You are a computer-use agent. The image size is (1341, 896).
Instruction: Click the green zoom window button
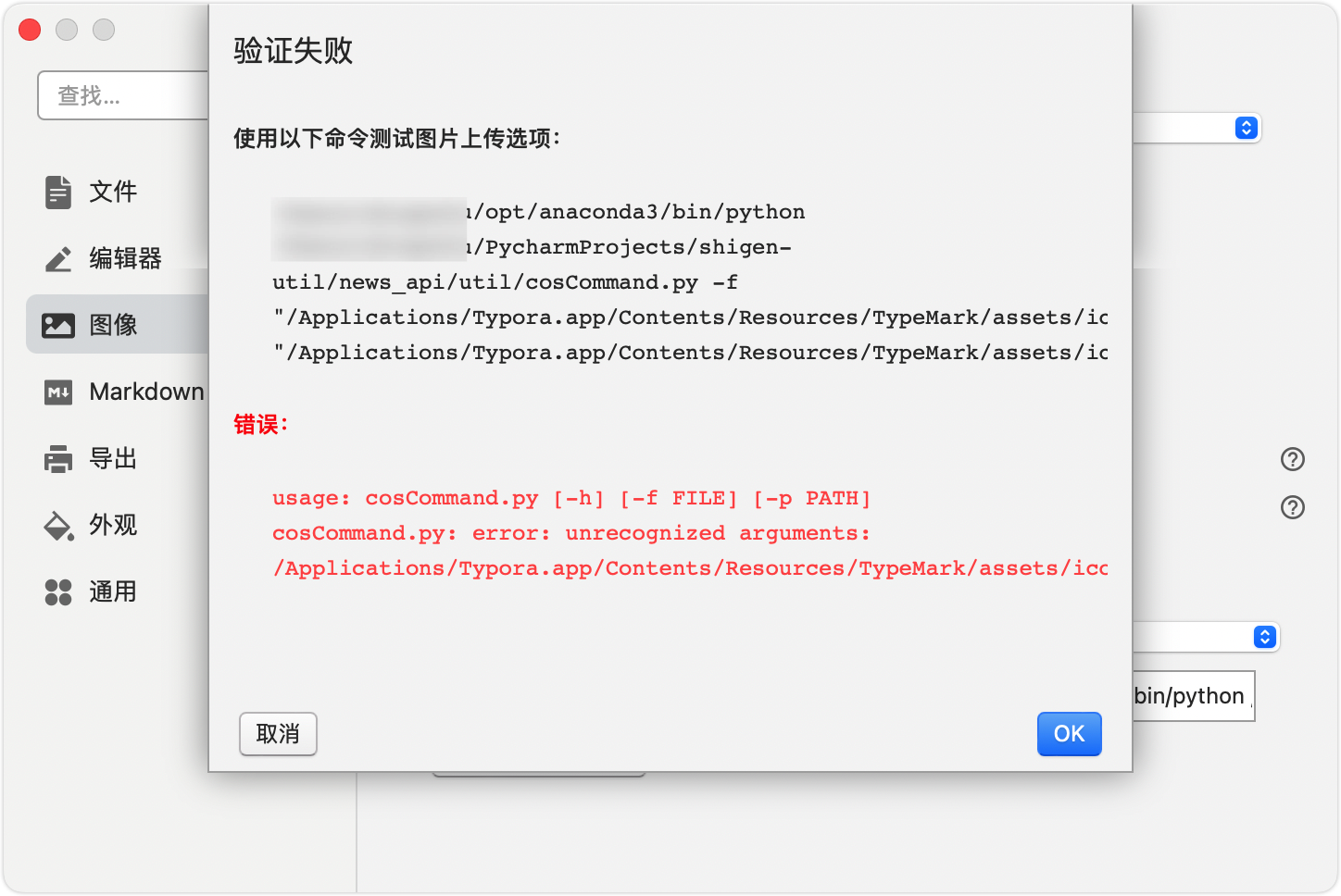(x=103, y=30)
